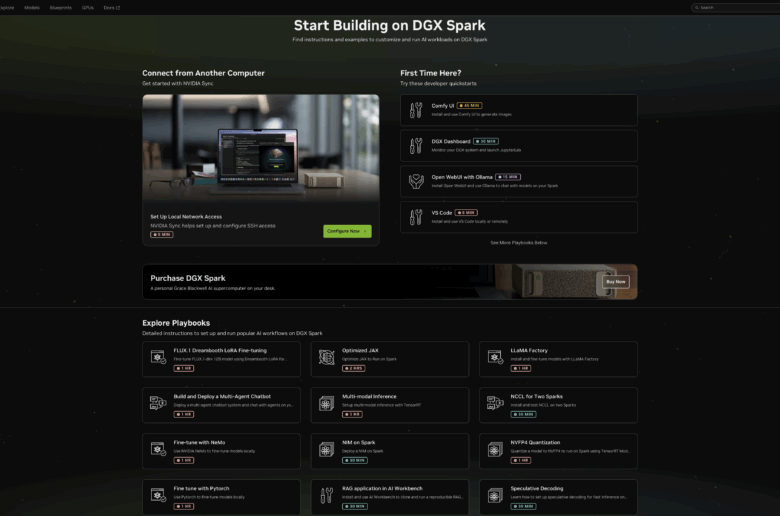Select the Open WebUI with Ollama heart icon
Screen dimensions: 780x516
[x=416, y=181]
